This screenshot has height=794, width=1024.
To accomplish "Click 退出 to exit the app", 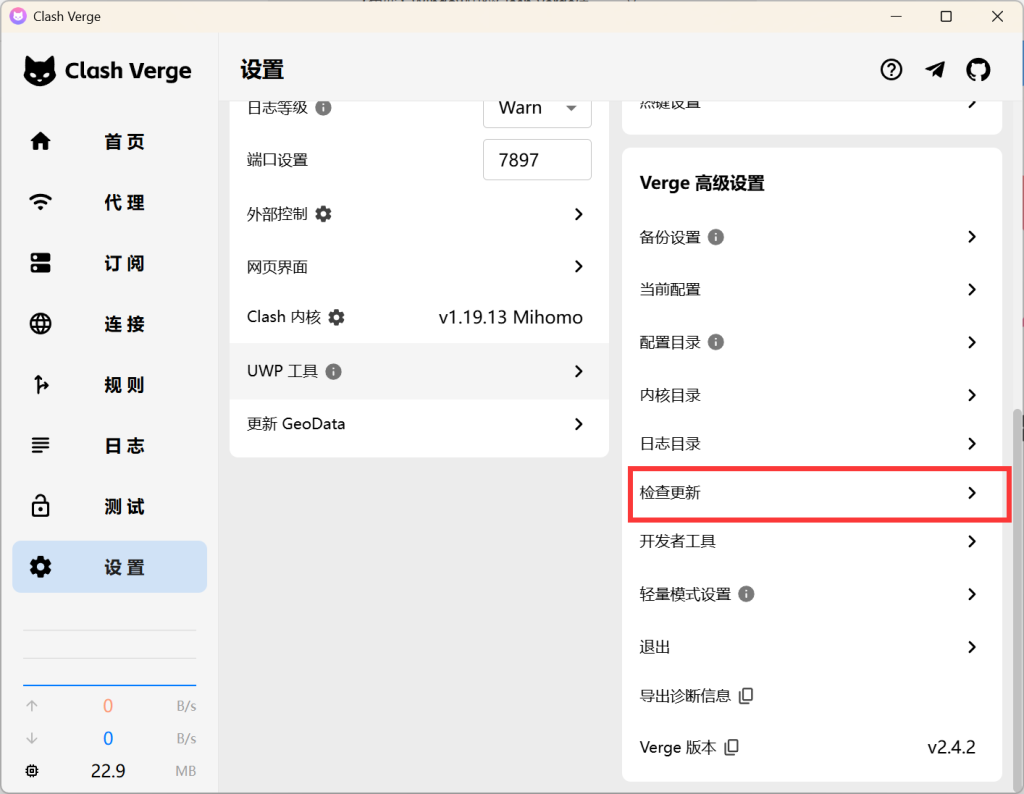I will pos(812,646).
